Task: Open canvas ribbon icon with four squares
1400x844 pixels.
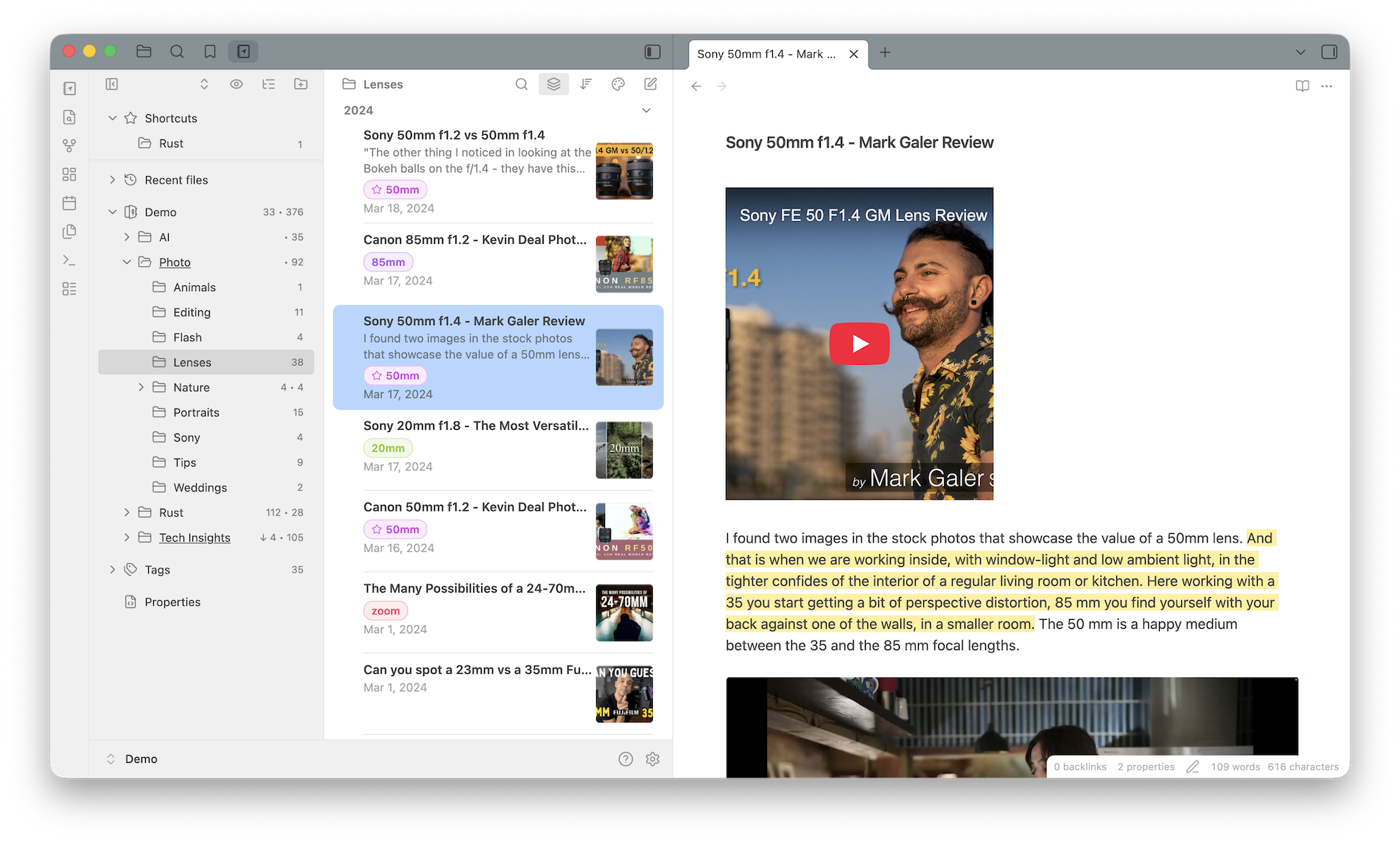Action: tap(69, 175)
